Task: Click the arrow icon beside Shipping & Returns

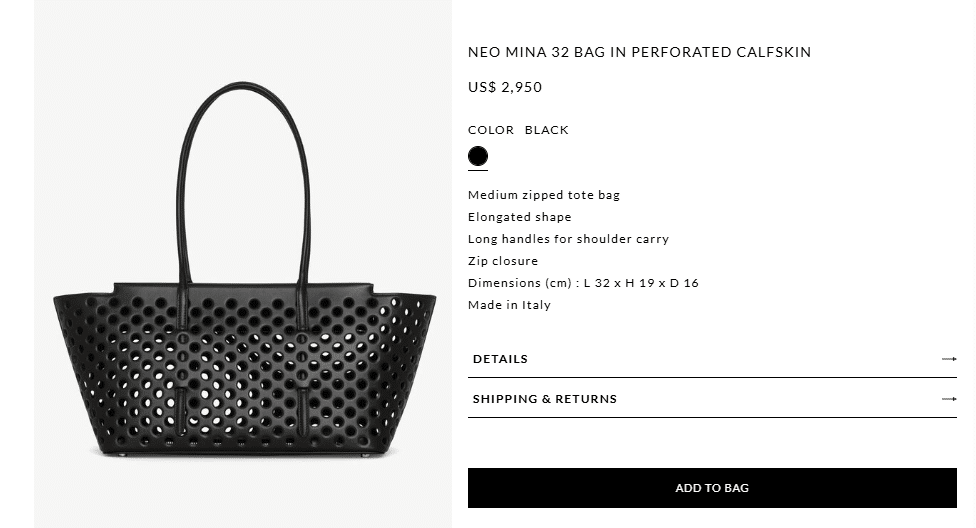Action: tap(949, 399)
